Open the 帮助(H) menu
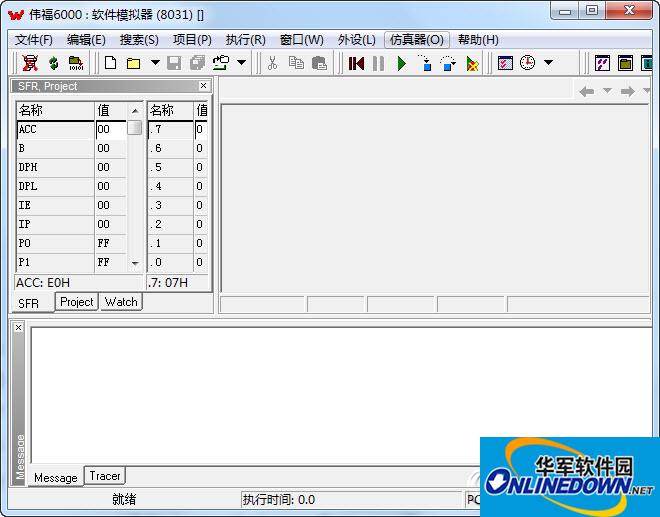This screenshot has width=660, height=517. 478,40
